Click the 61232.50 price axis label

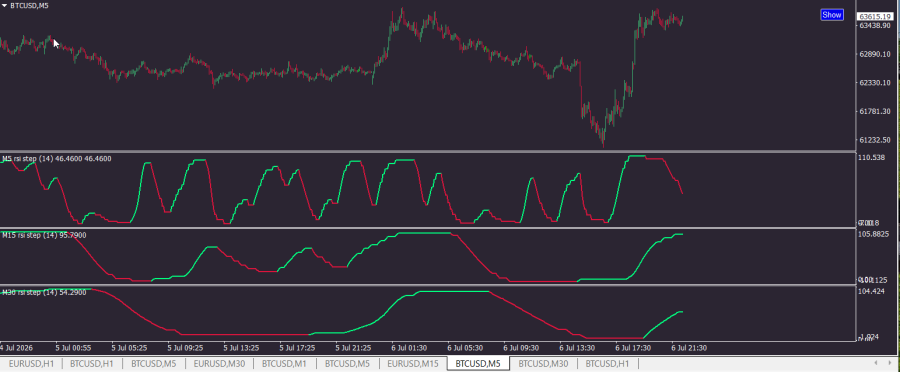click(876, 140)
